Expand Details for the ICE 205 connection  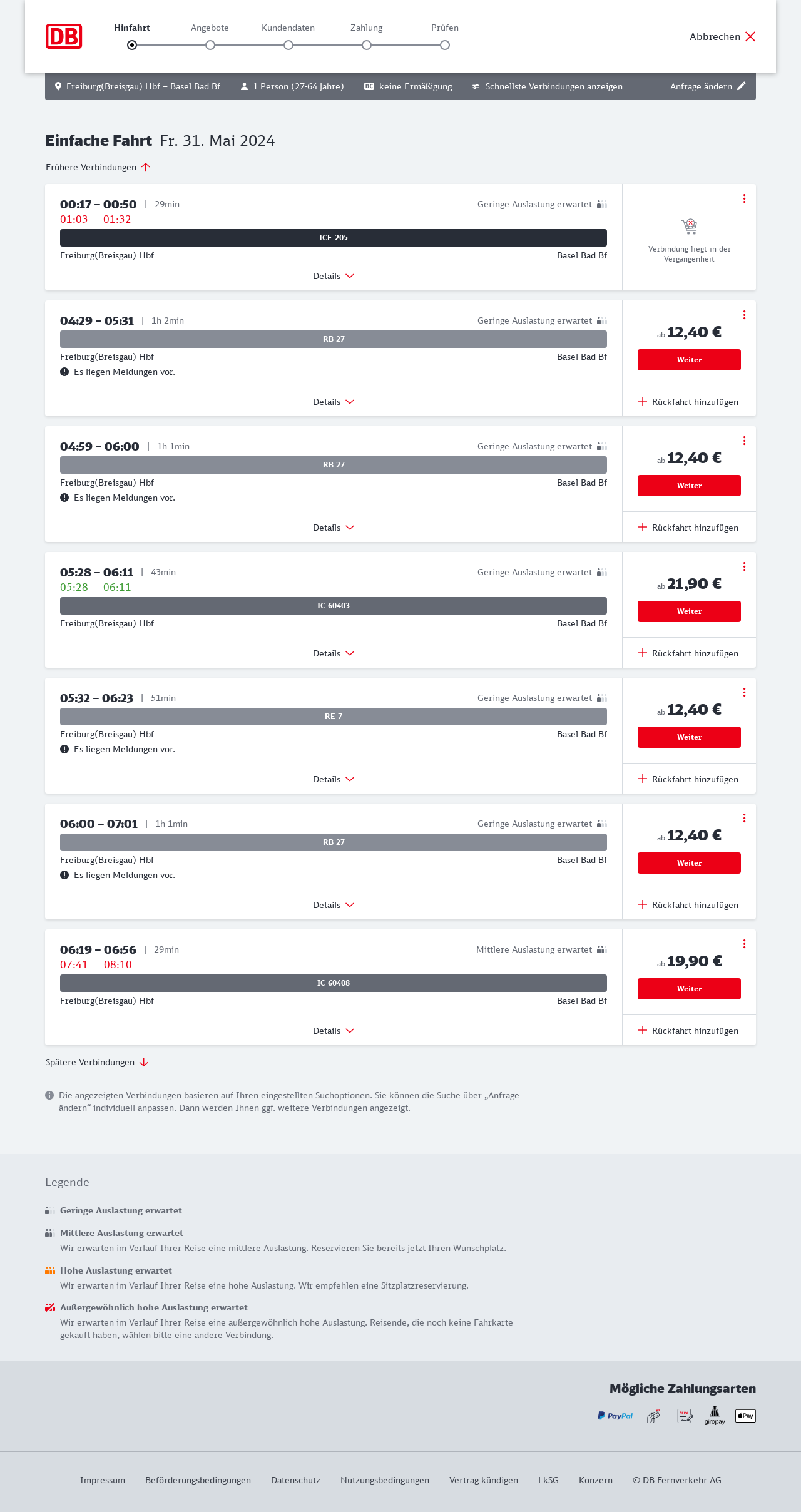[334, 276]
